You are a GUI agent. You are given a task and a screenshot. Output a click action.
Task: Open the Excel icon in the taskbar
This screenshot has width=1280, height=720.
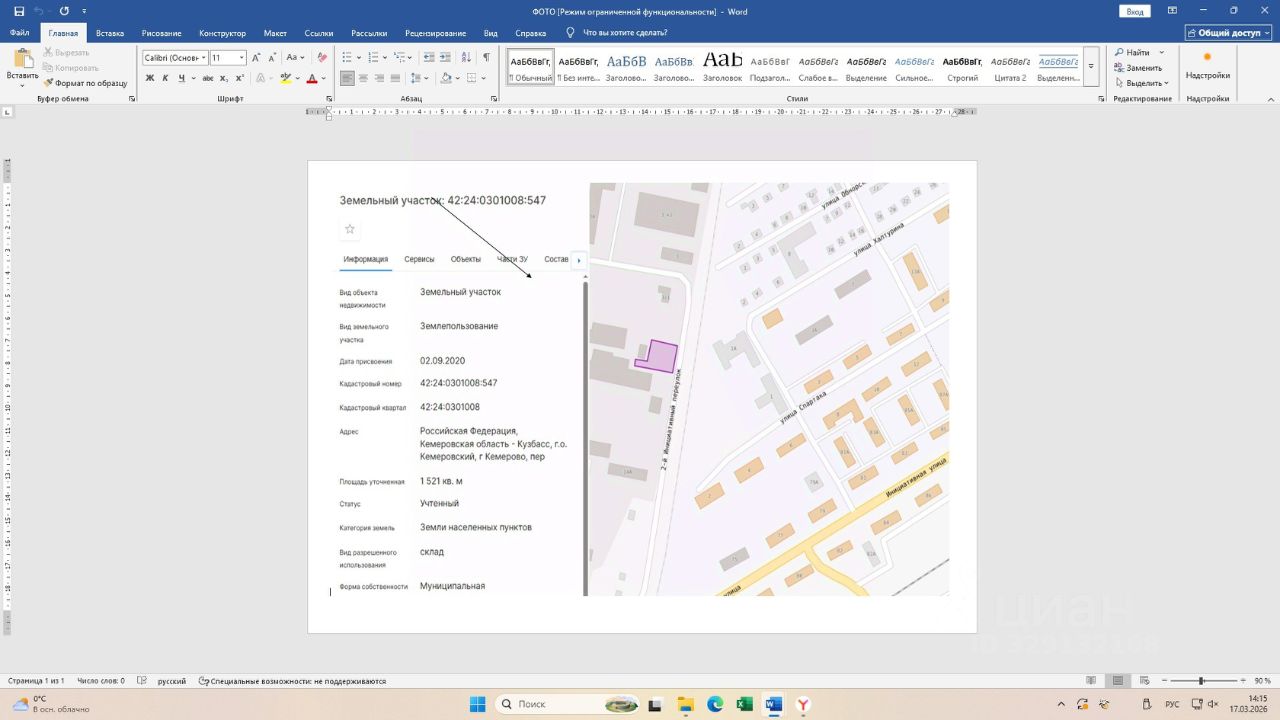[x=744, y=704]
